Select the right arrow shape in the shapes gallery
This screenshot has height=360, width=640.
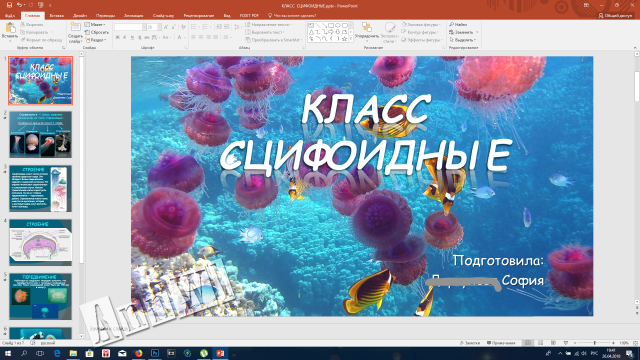(331, 32)
